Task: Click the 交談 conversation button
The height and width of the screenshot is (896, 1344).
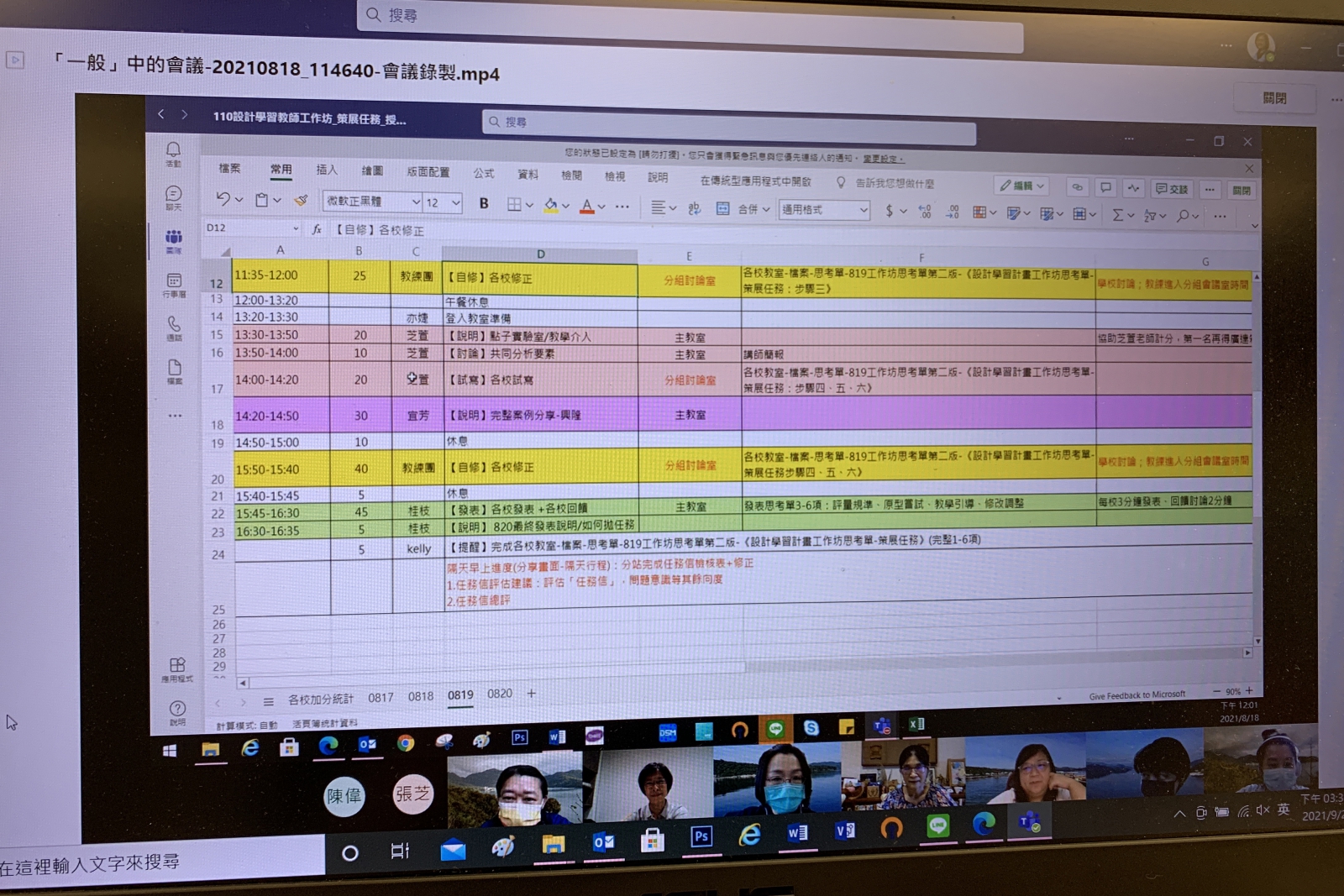Action: coord(1171,189)
